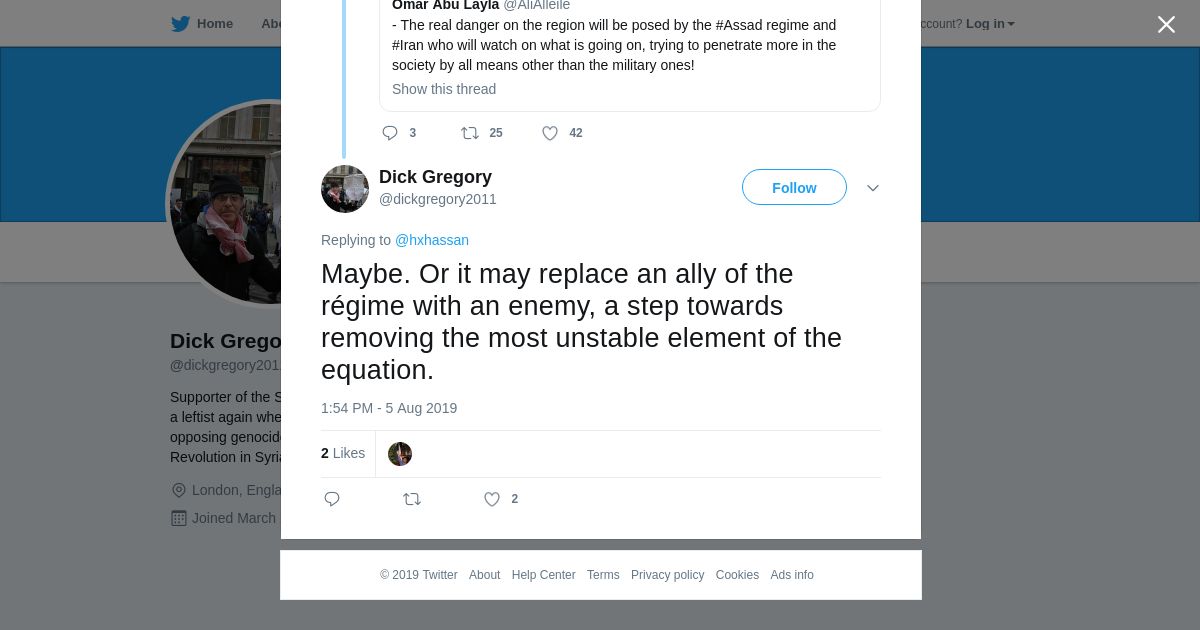Open the Help Center footer link
Image resolution: width=1200 pixels, height=630 pixels.
543,575
